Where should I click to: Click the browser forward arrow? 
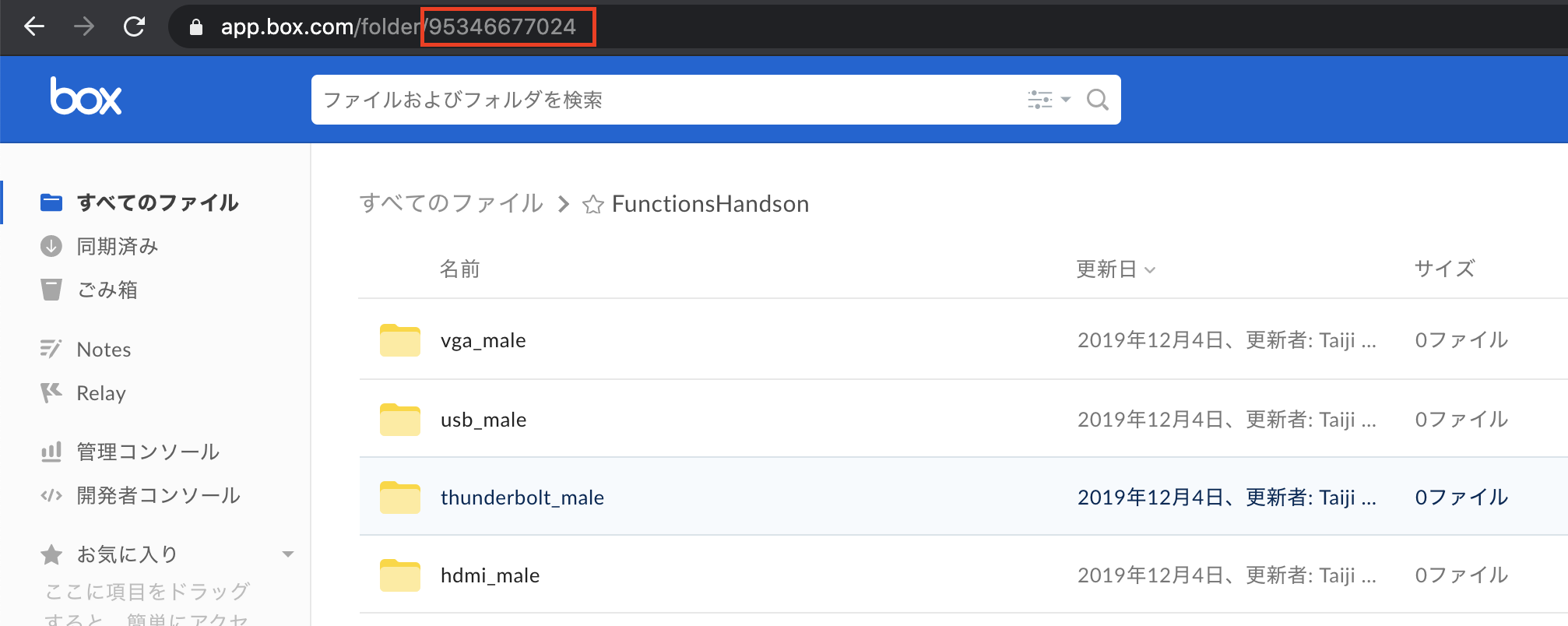84,27
